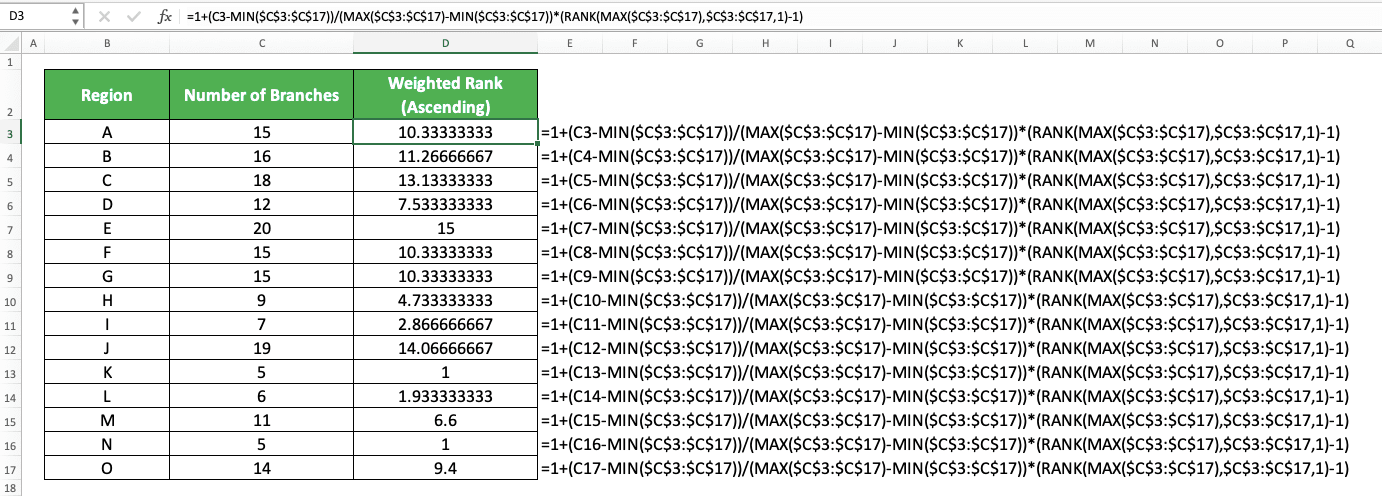Viewport: 1382px width, 496px height.
Task: Click the Region header cell
Action: click(107, 95)
